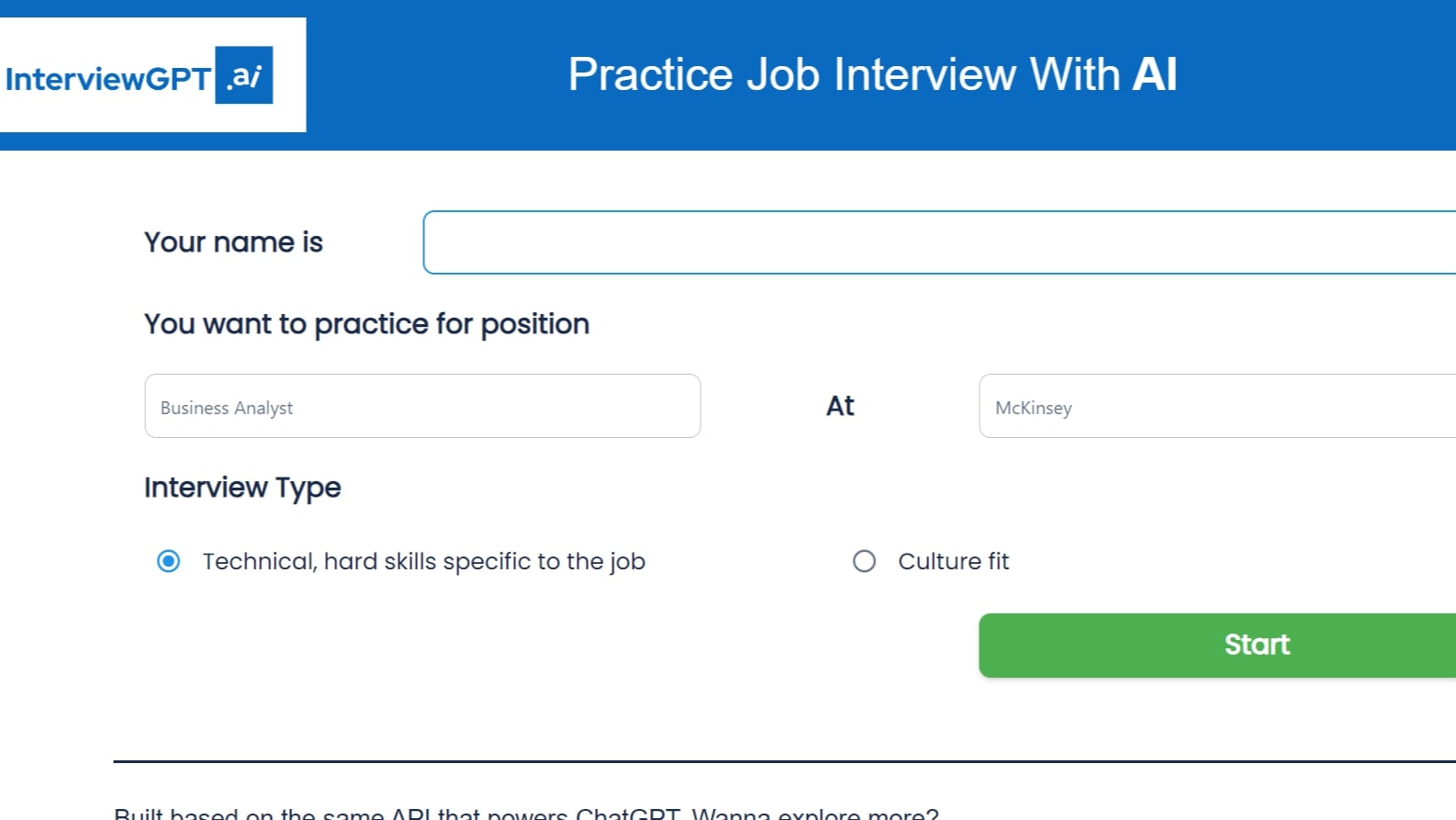
Task: Focus the Your name input field
Action: point(938,242)
